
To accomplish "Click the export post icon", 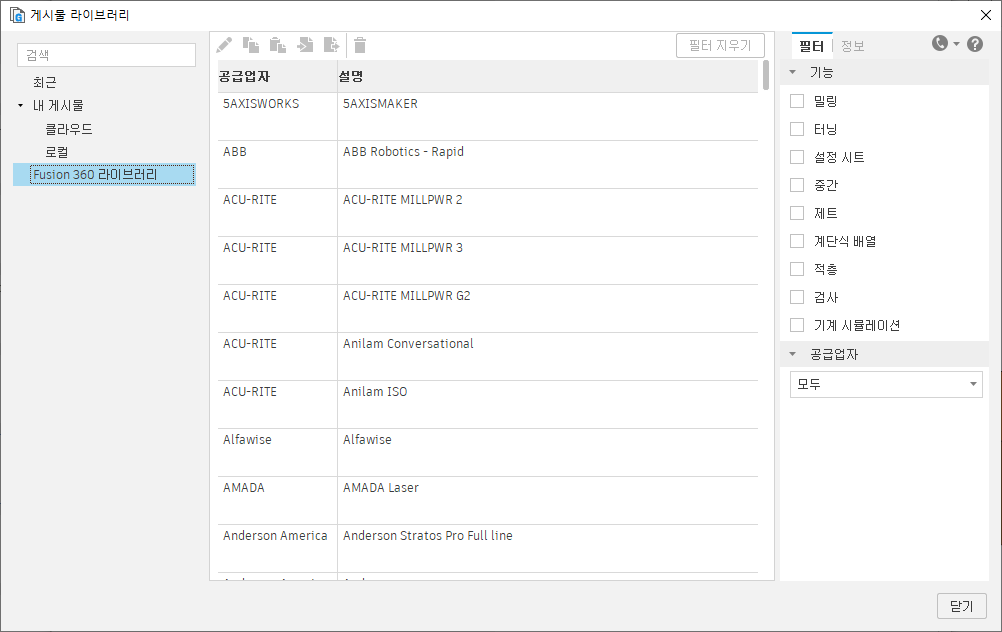I will 331,45.
